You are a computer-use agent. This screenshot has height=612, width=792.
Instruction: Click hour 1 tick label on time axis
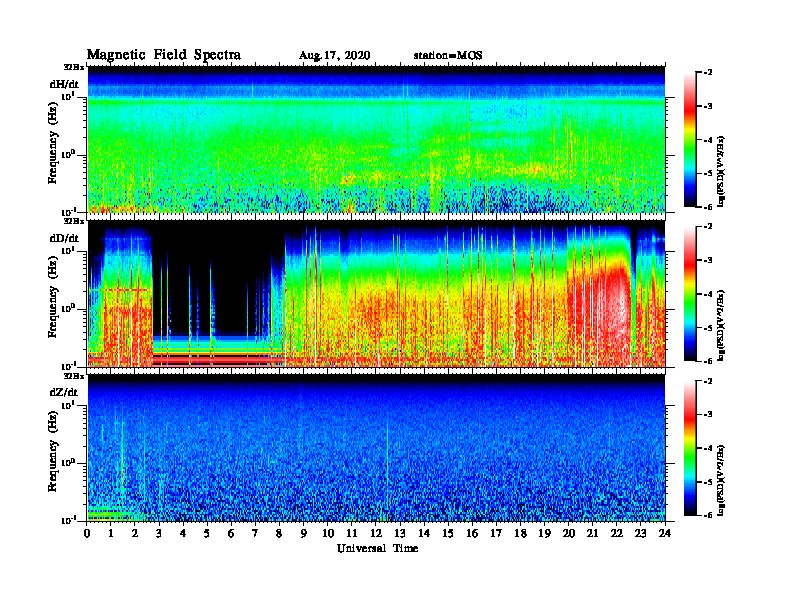[111, 534]
